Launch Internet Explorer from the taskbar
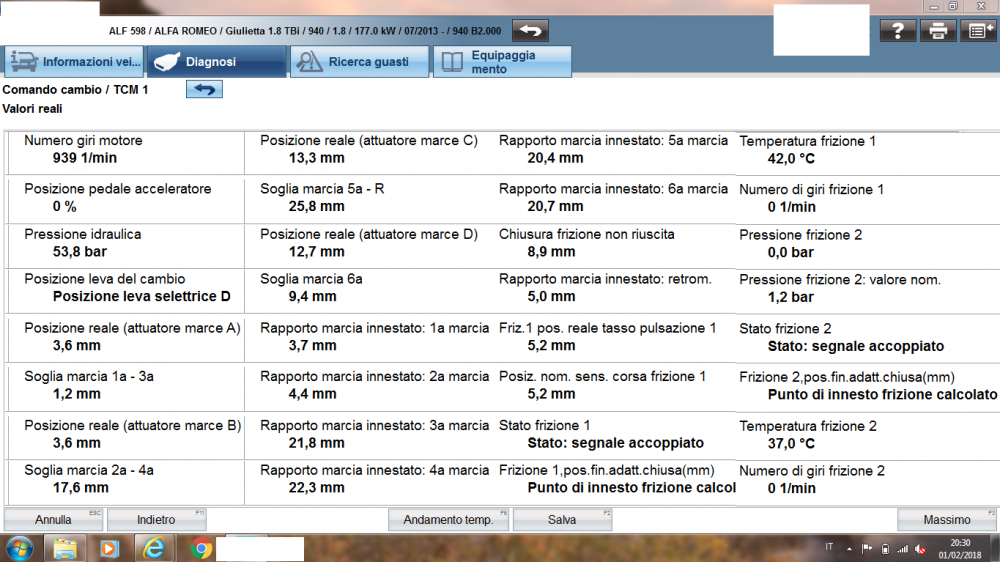Screen dimensions: 1000x562 154,548
